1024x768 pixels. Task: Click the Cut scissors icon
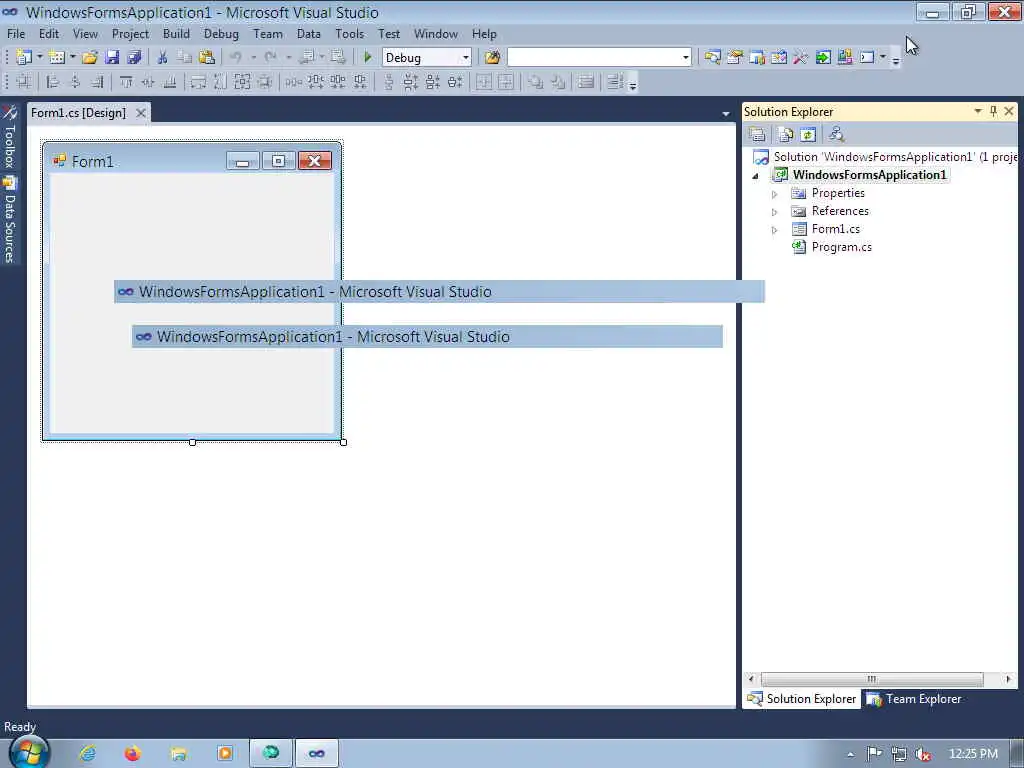[162, 57]
